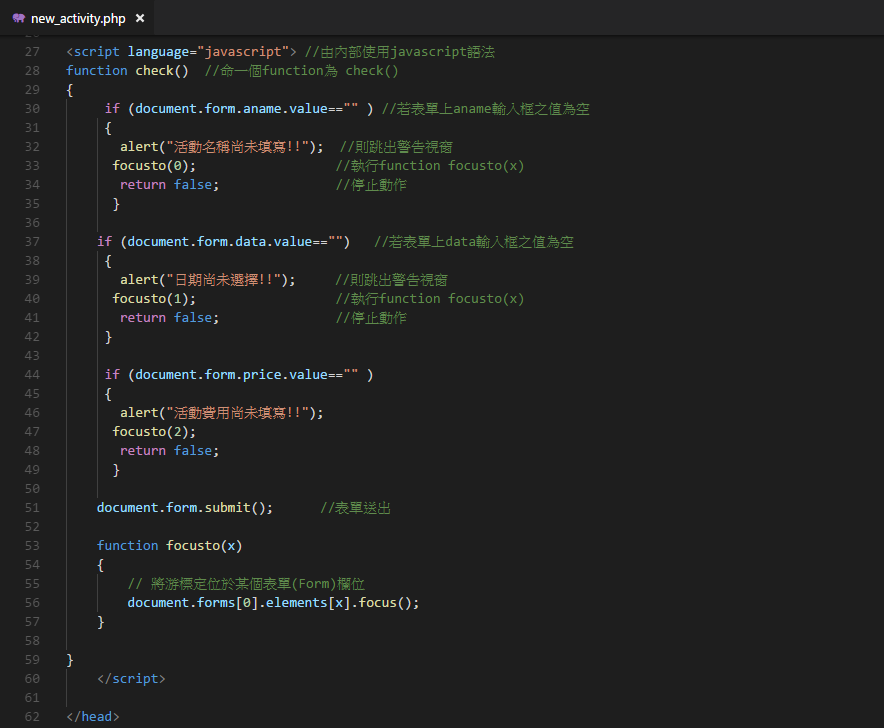Click alert on line 46
The width and height of the screenshot is (884, 728).
click(222, 413)
